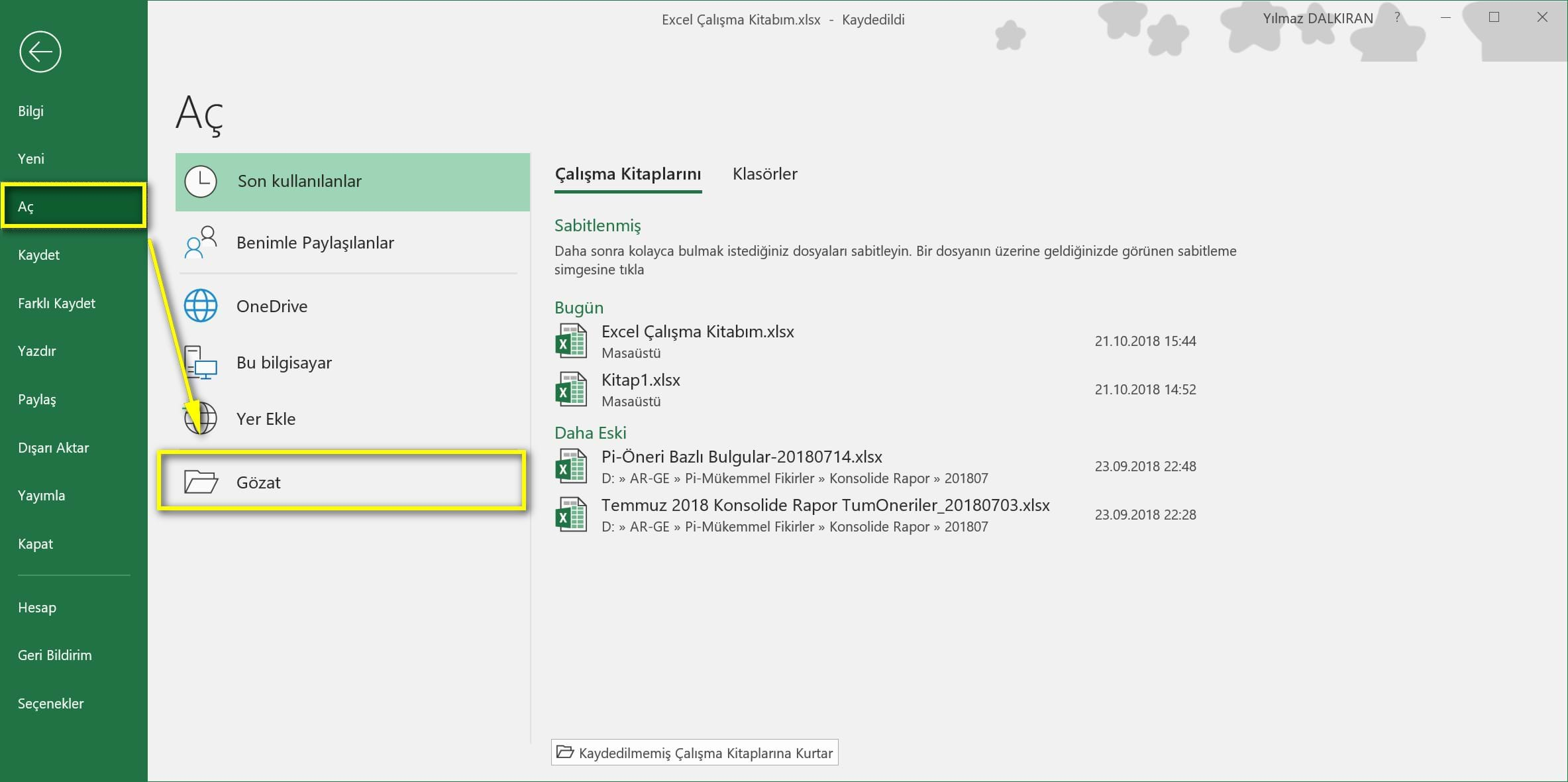Click Excel icon of Temmuz 2018 Konsolide Rapor
1568x782 pixels.
click(x=570, y=515)
